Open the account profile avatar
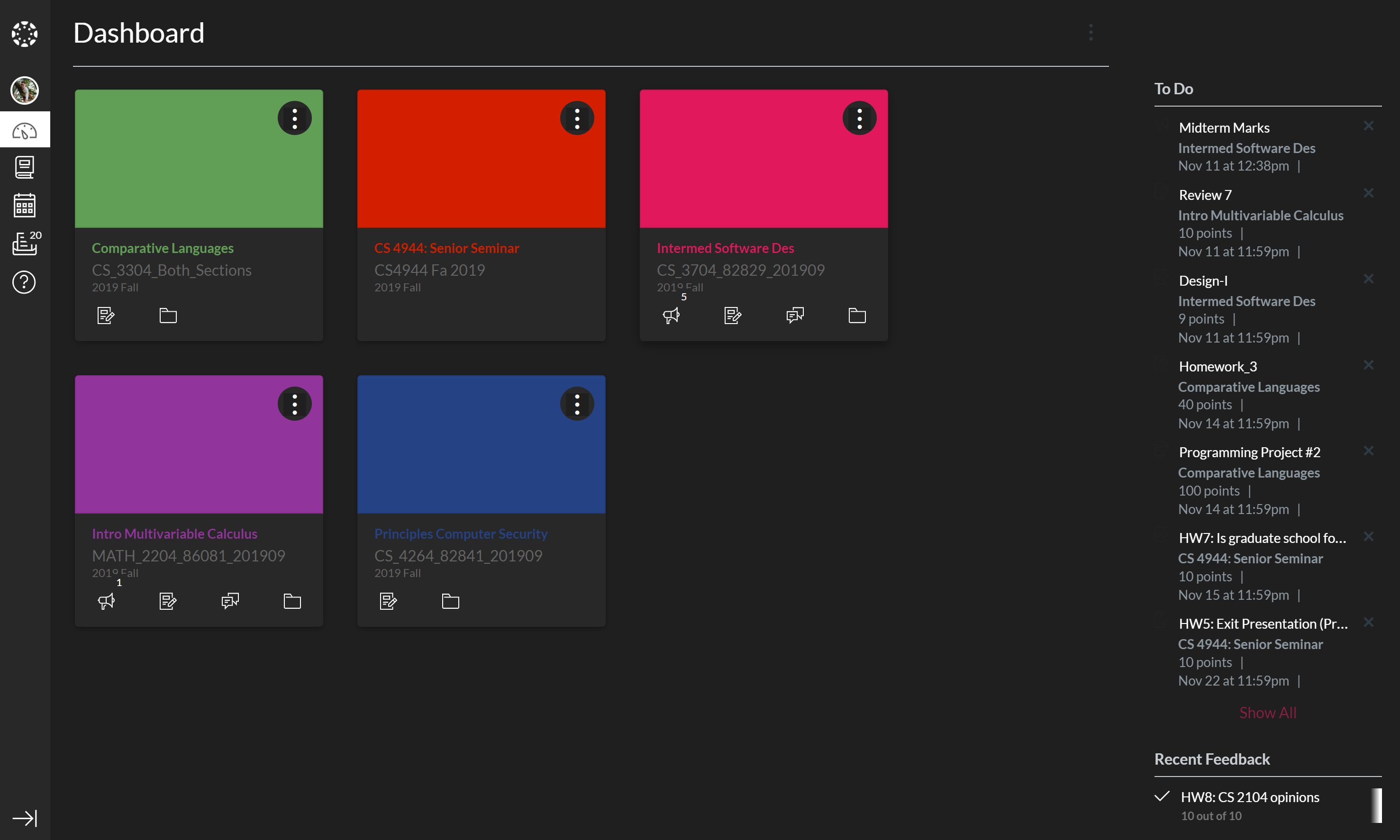1400x840 pixels. (24, 90)
